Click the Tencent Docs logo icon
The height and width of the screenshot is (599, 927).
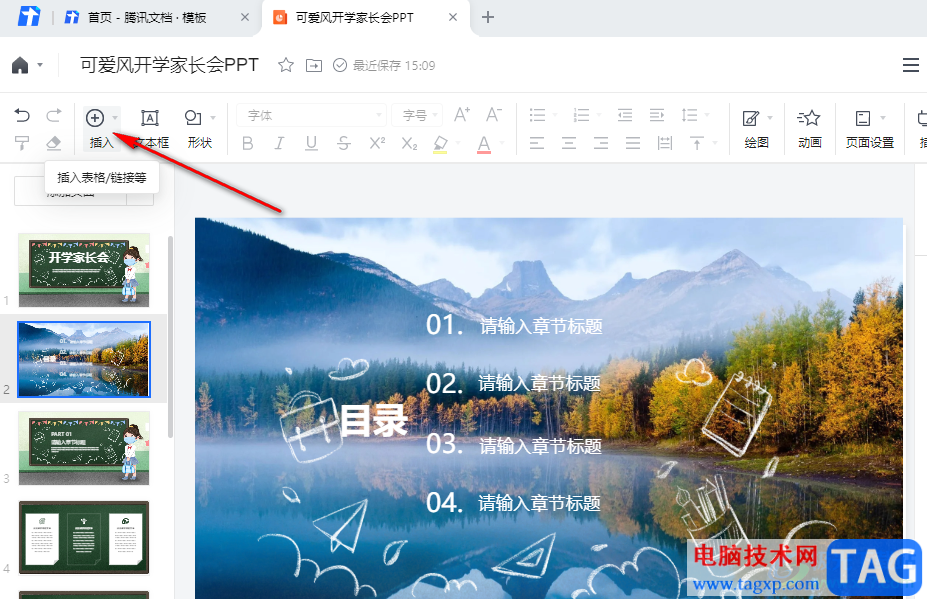[x=28, y=17]
